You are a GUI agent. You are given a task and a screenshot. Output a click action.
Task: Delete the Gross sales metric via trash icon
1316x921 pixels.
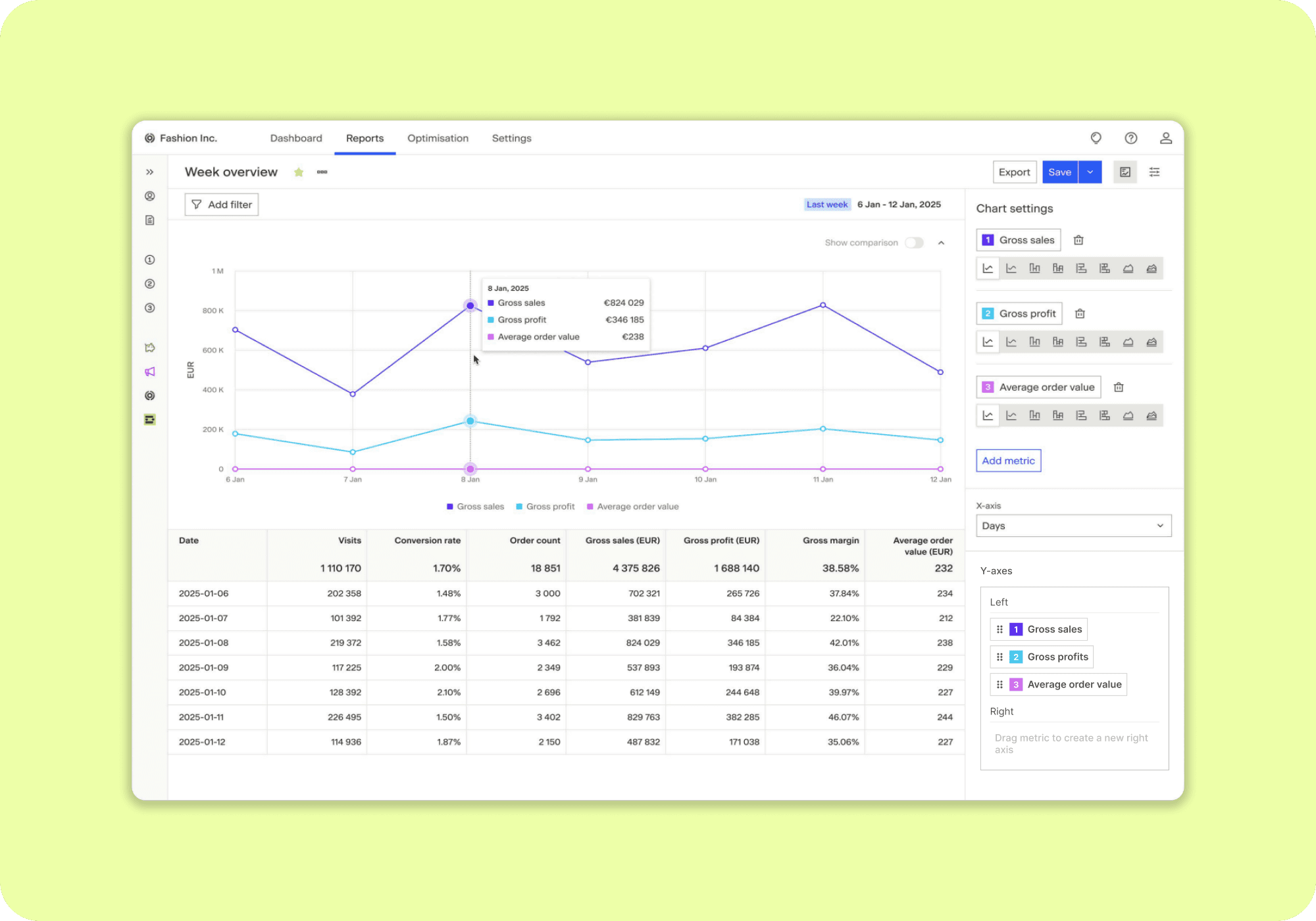pos(1078,240)
